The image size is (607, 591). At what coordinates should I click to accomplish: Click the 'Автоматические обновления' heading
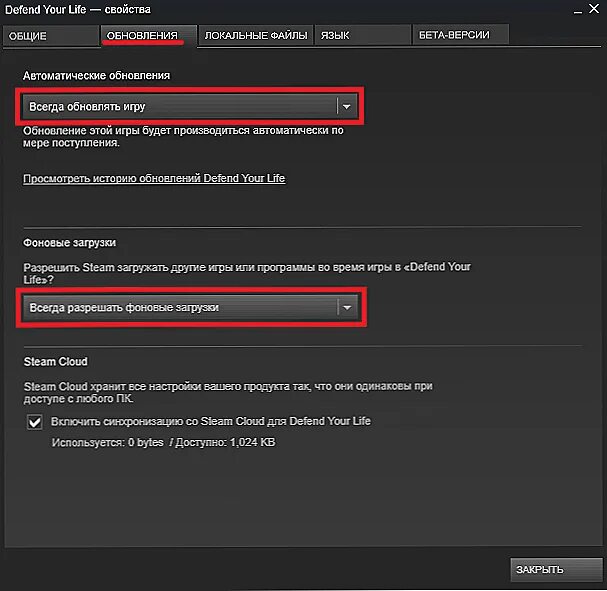(96, 75)
